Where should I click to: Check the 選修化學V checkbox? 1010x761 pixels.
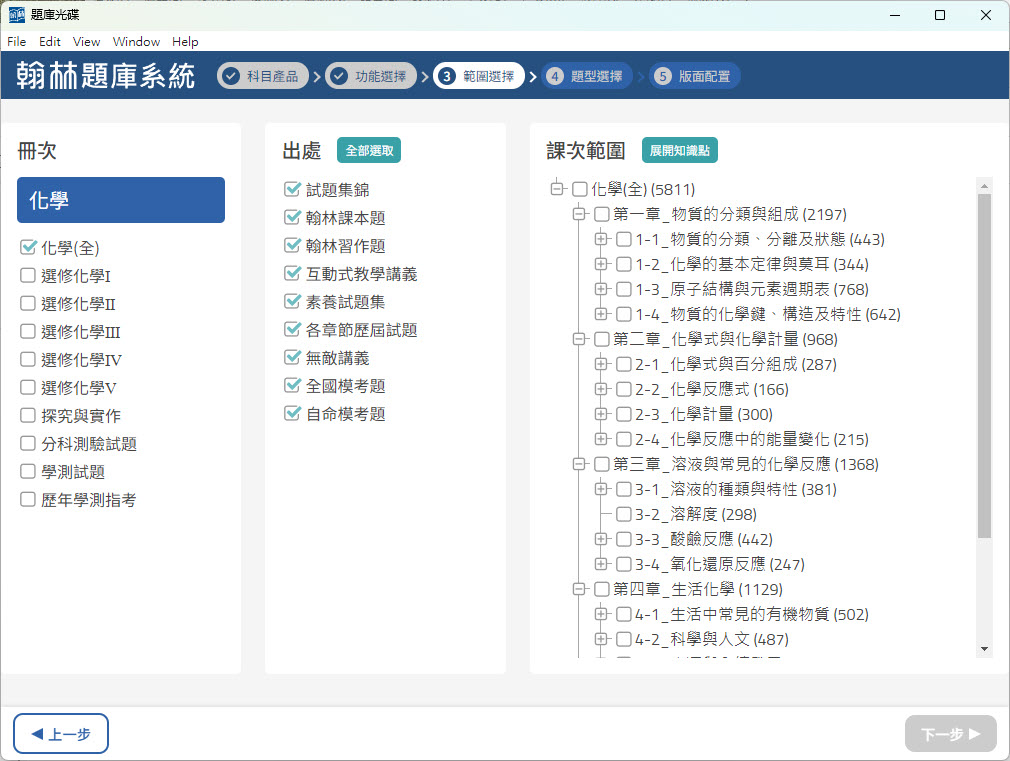click(28, 387)
